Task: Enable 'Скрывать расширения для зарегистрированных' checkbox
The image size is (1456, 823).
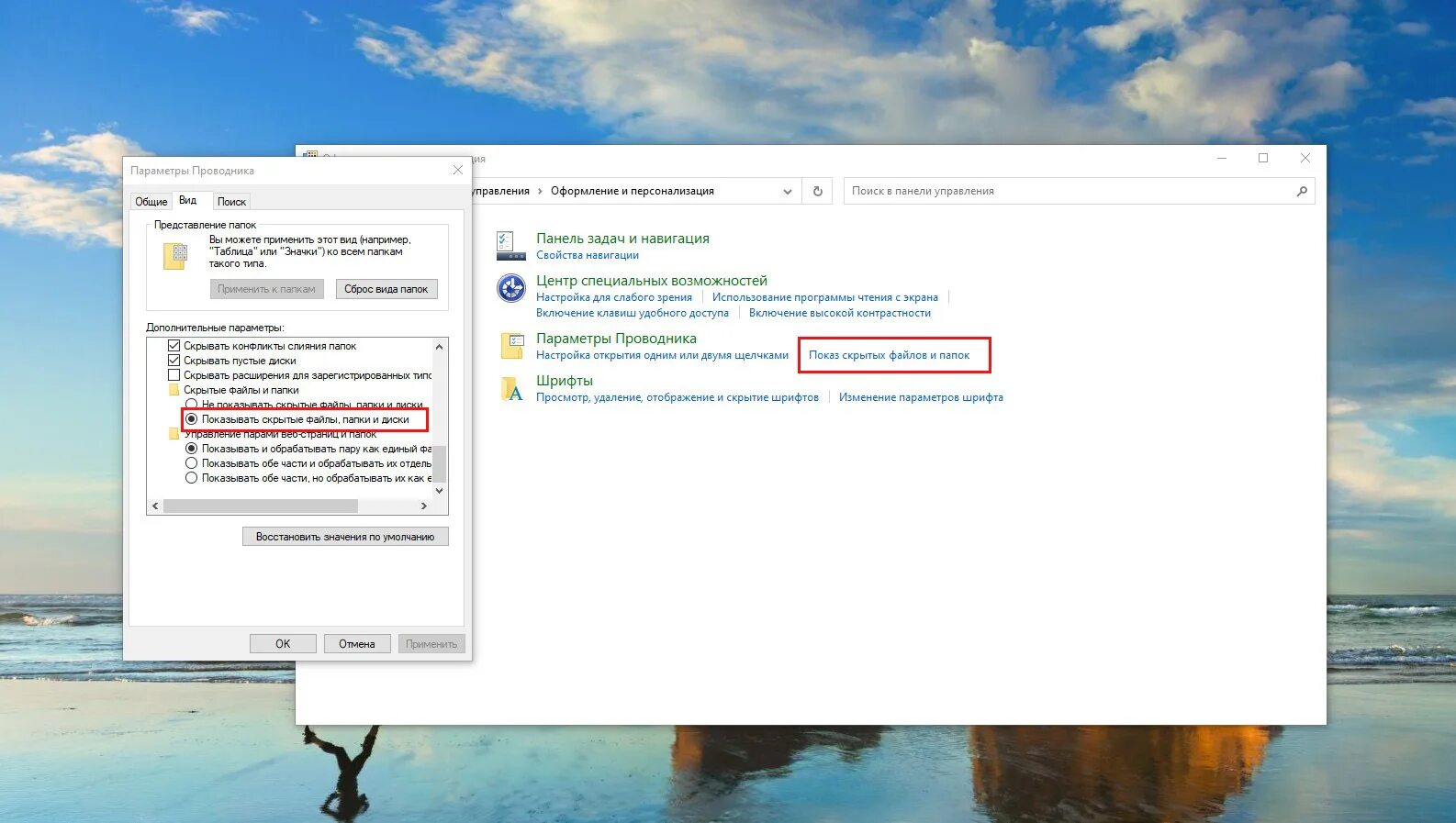Action: point(174,375)
